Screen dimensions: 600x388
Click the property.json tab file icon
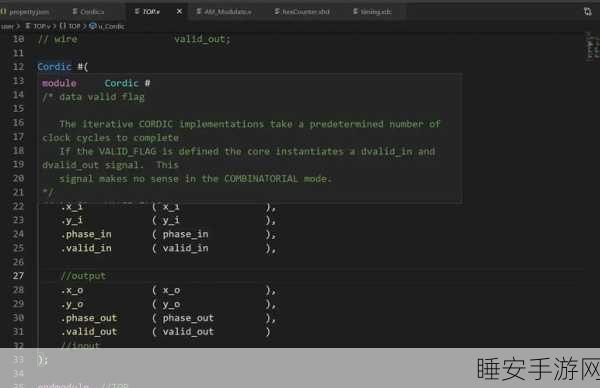coord(3,12)
